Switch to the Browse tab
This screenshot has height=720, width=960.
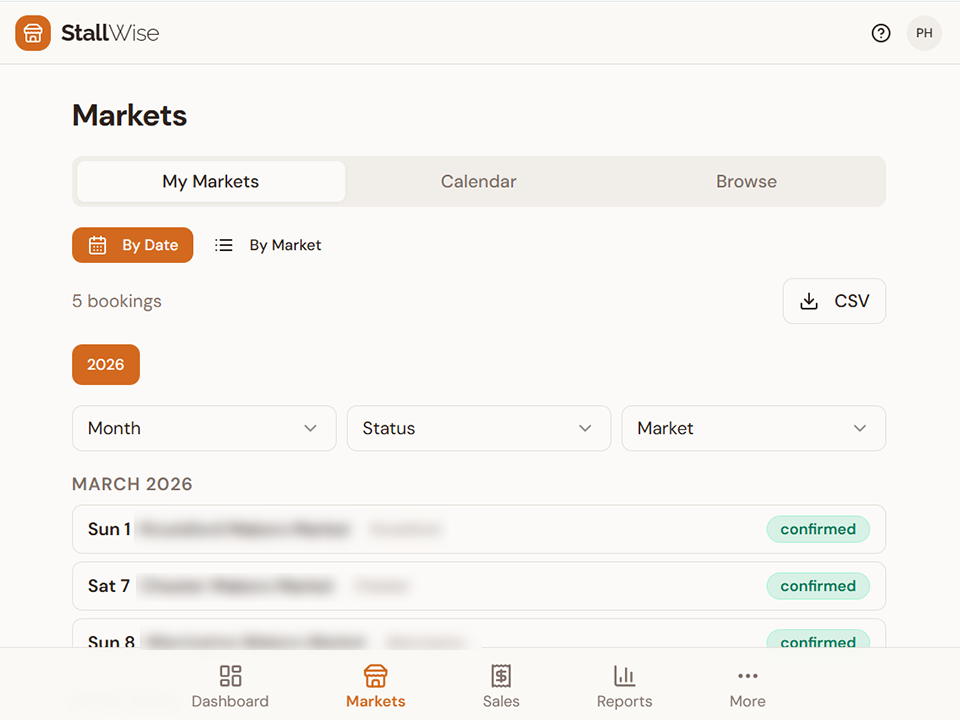pyautogui.click(x=746, y=182)
